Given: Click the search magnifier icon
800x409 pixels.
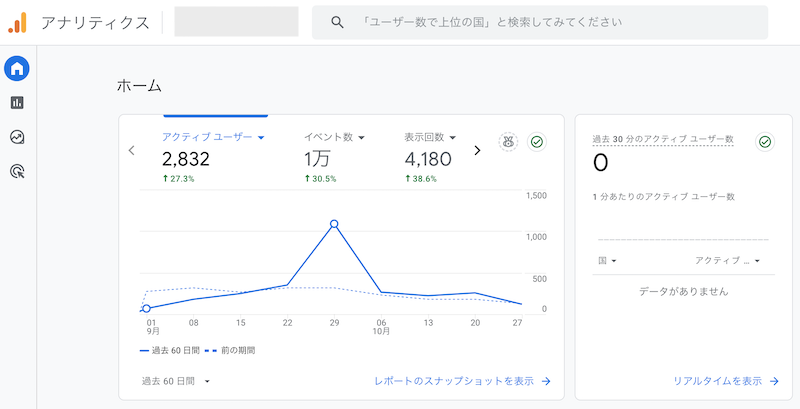Looking at the screenshot, I should click(337, 22).
